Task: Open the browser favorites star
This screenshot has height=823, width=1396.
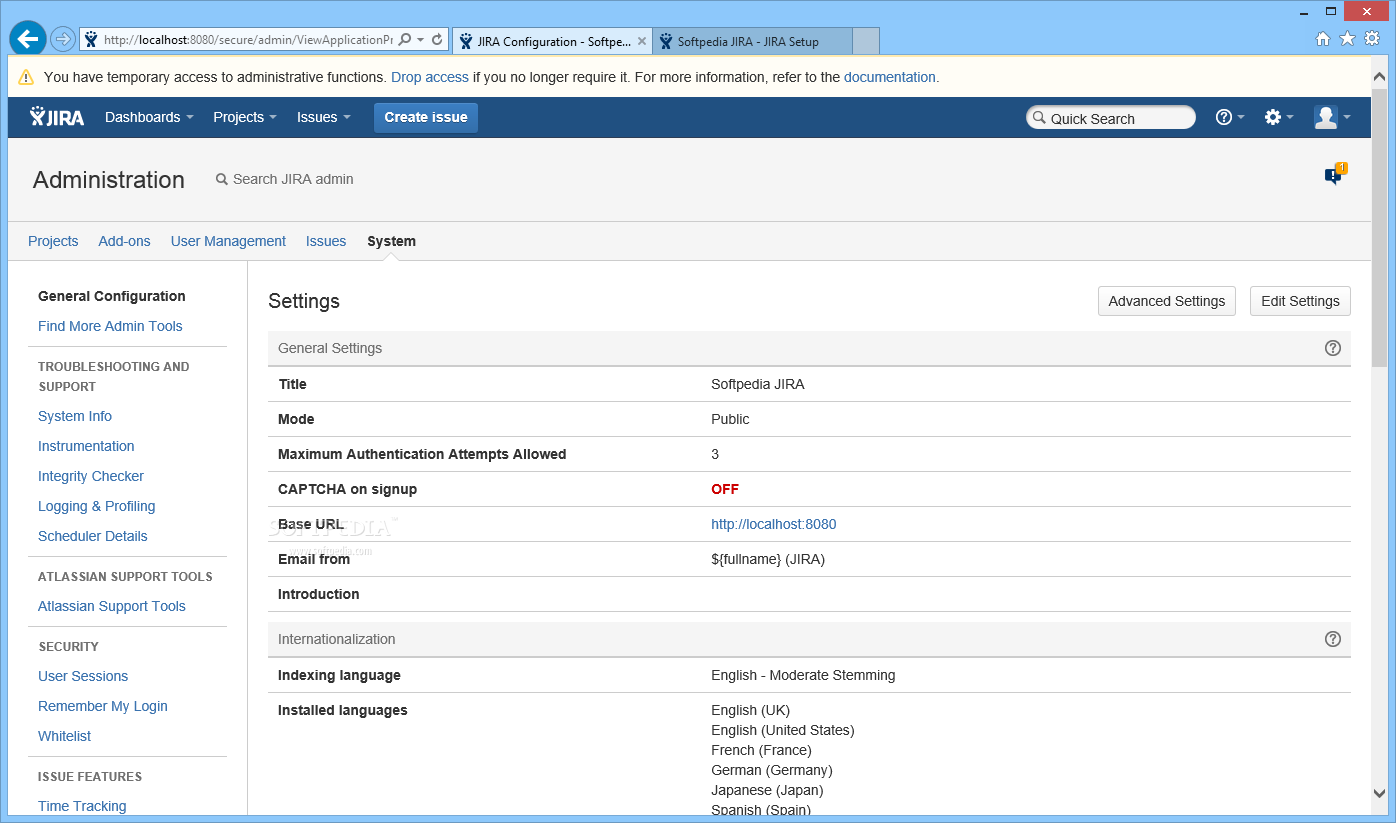Action: coord(1347,39)
